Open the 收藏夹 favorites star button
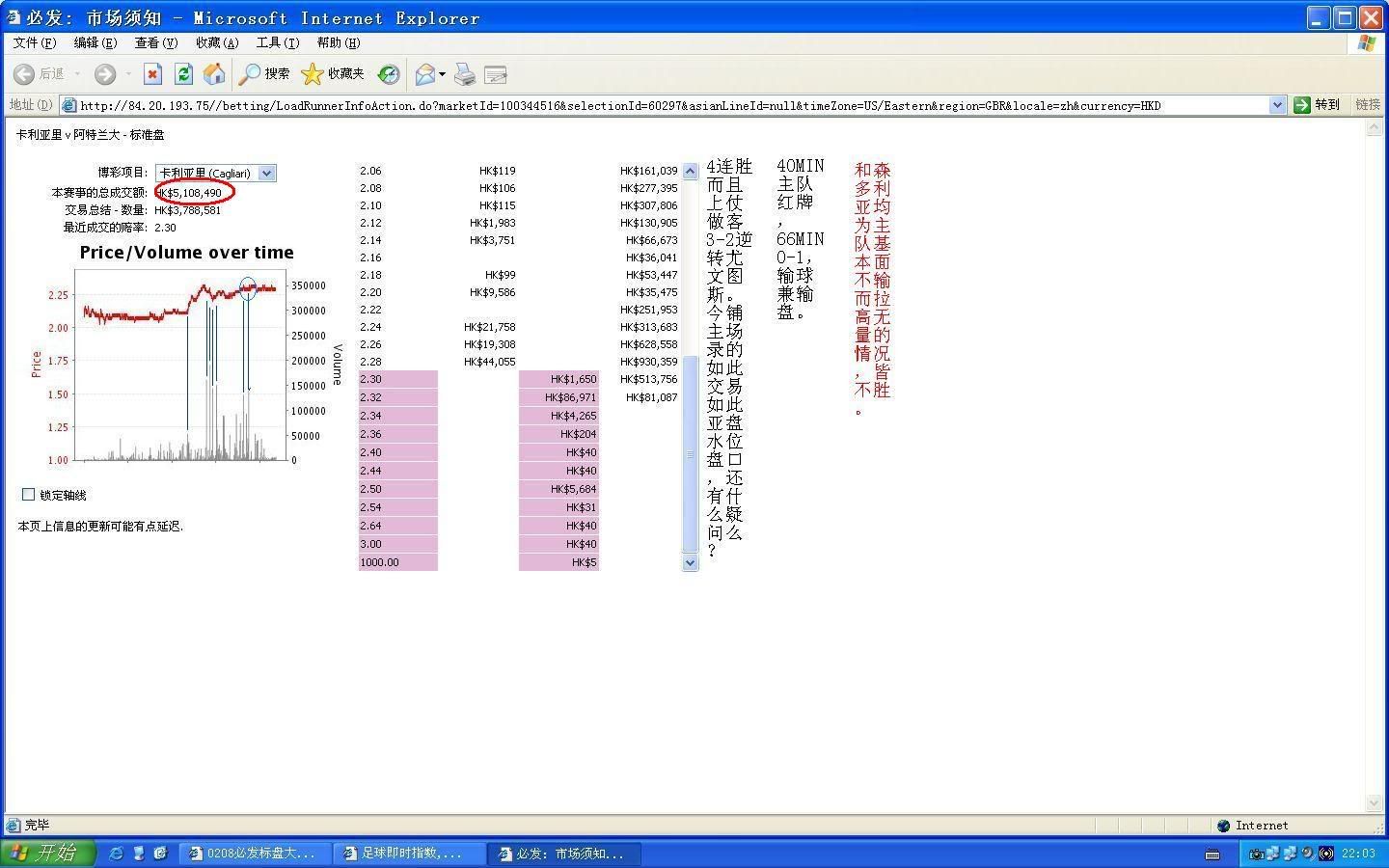This screenshot has height=868, width=1389. pos(334,74)
